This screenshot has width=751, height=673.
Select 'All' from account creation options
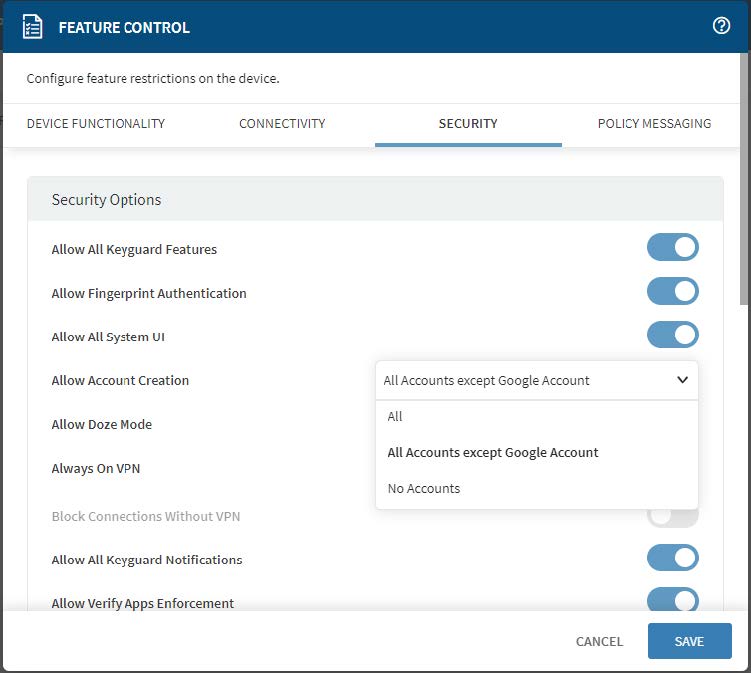tap(395, 417)
